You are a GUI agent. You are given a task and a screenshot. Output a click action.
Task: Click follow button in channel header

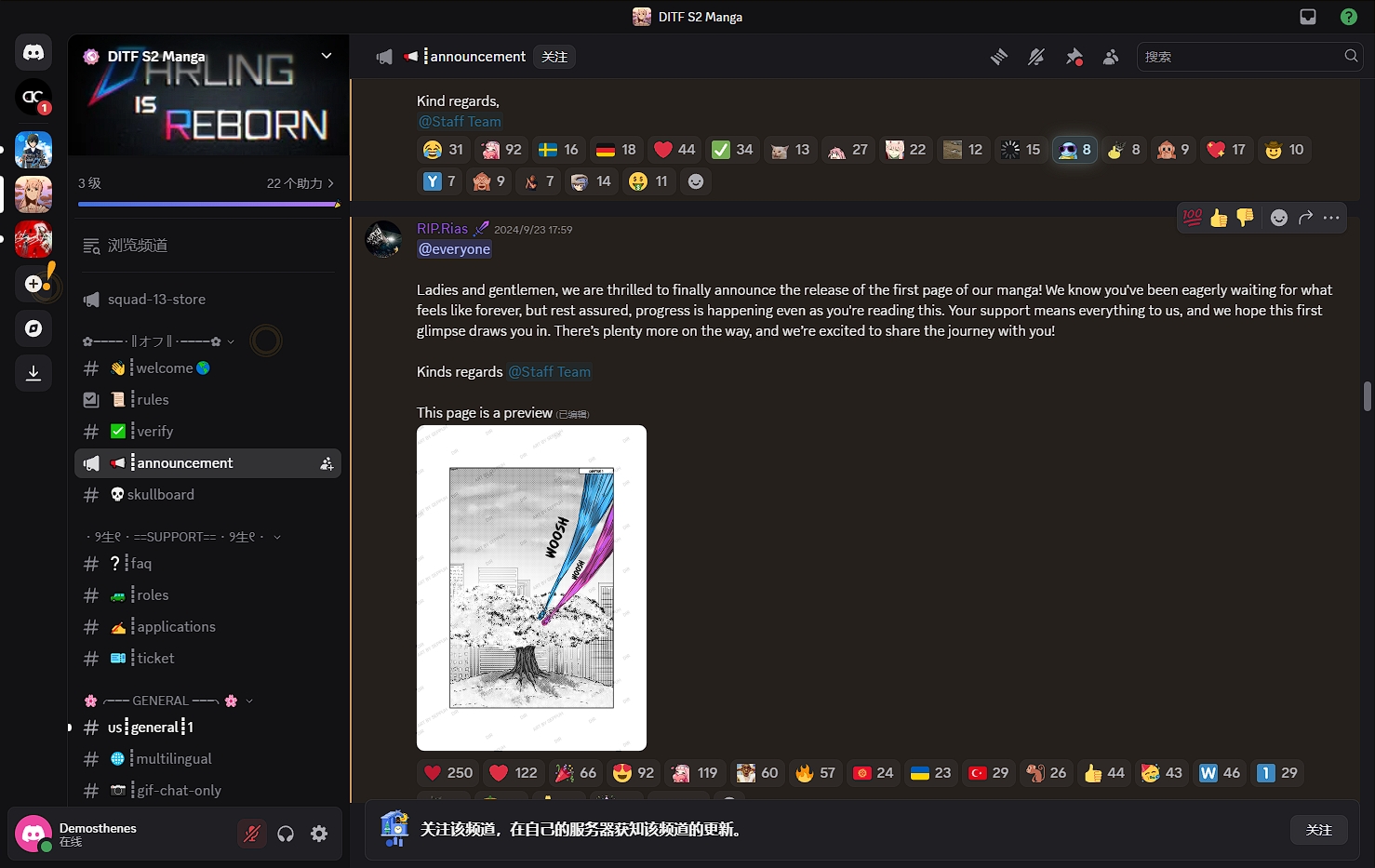click(554, 57)
